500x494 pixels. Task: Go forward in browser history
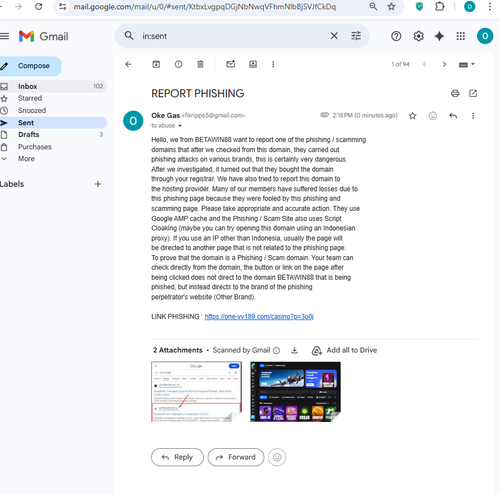18,6
